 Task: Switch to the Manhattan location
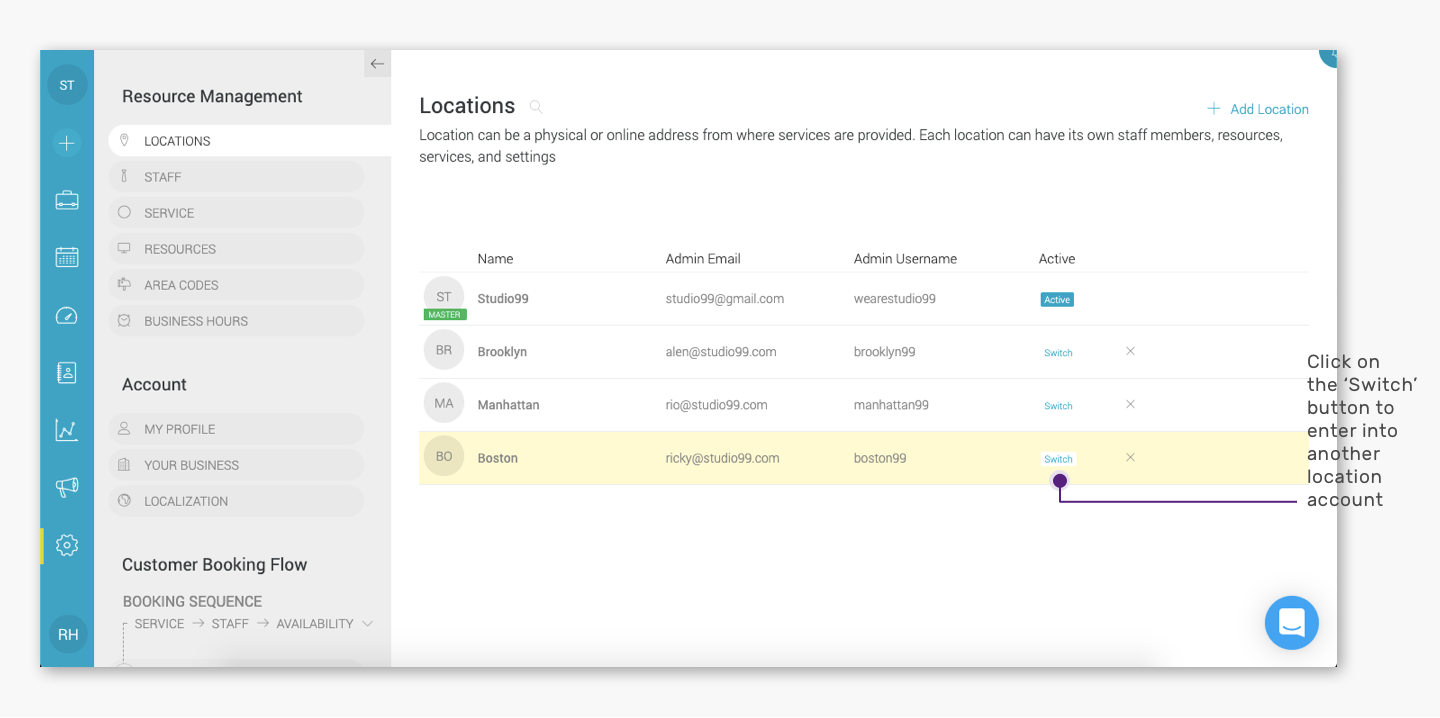pos(1058,406)
